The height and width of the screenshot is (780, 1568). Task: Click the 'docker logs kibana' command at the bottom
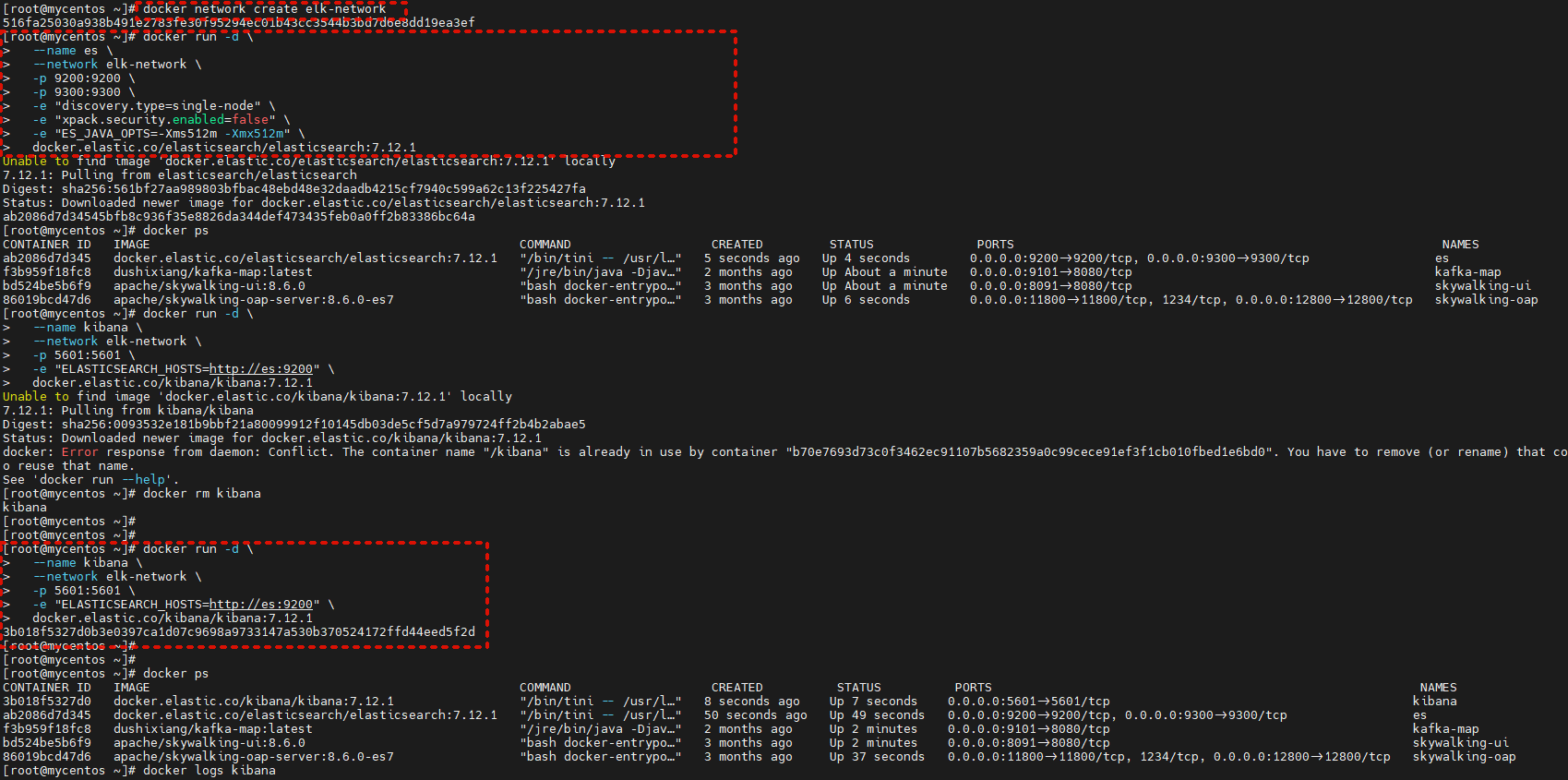point(209,771)
